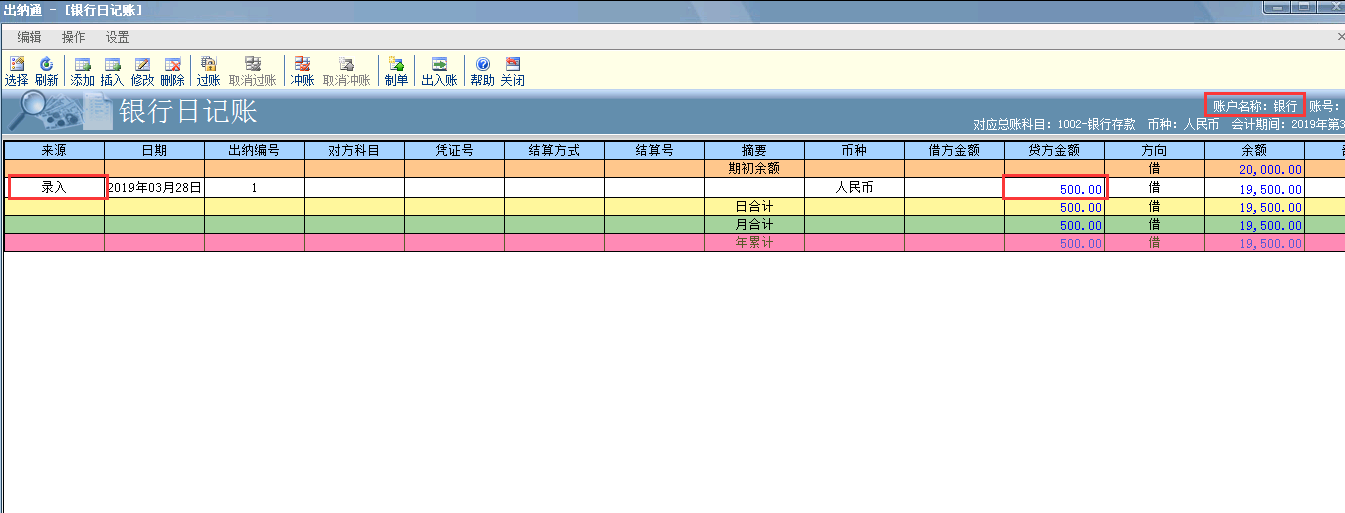Select the 500.00 credit amount cell
The height and width of the screenshot is (513, 1345).
point(1055,189)
